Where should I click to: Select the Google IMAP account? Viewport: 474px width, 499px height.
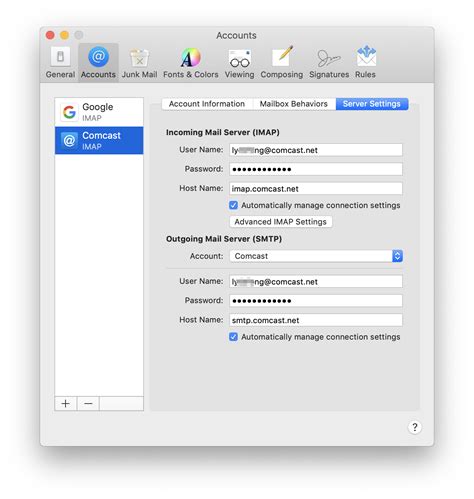[99, 112]
